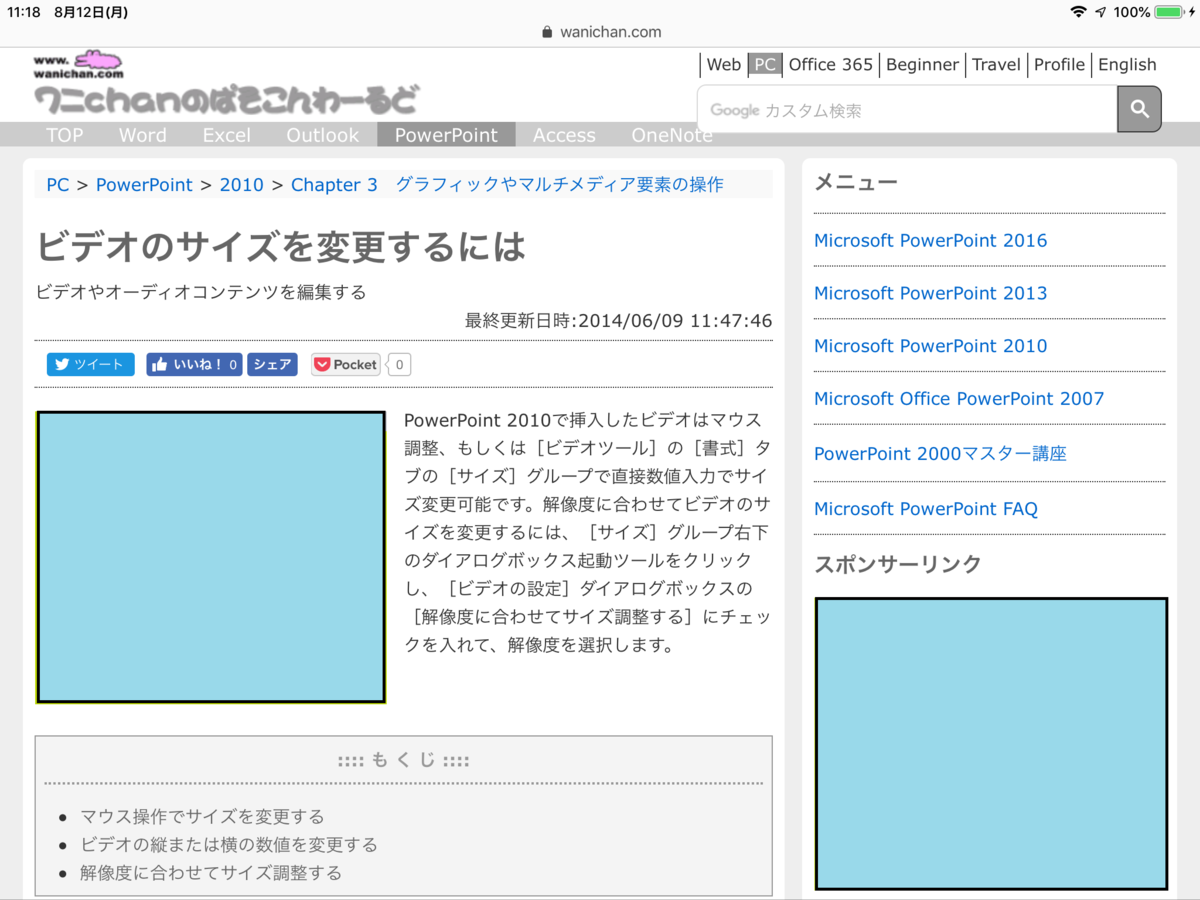Tap the 11:18 clock in status bar
This screenshot has height=900, width=1200.
tap(24, 12)
